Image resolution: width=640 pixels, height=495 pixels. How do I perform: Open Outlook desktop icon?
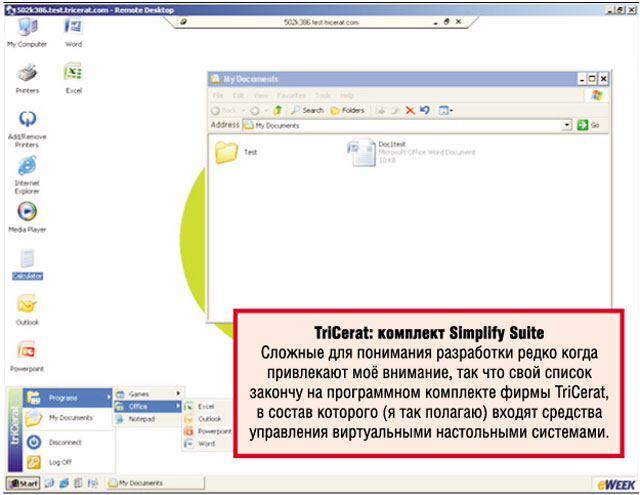pos(27,310)
